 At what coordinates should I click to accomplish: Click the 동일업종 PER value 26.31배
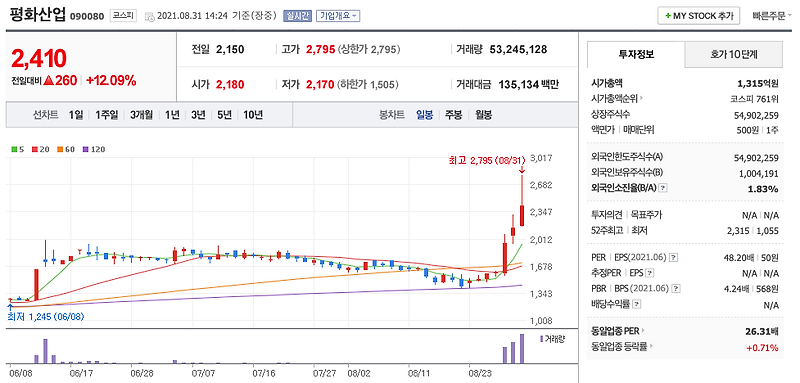pyautogui.click(x=762, y=331)
